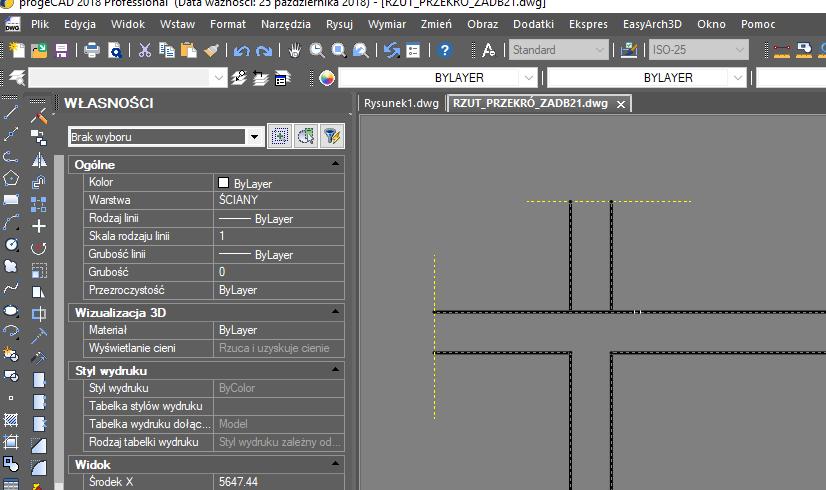Select the Mirror modify tool

click(38, 160)
